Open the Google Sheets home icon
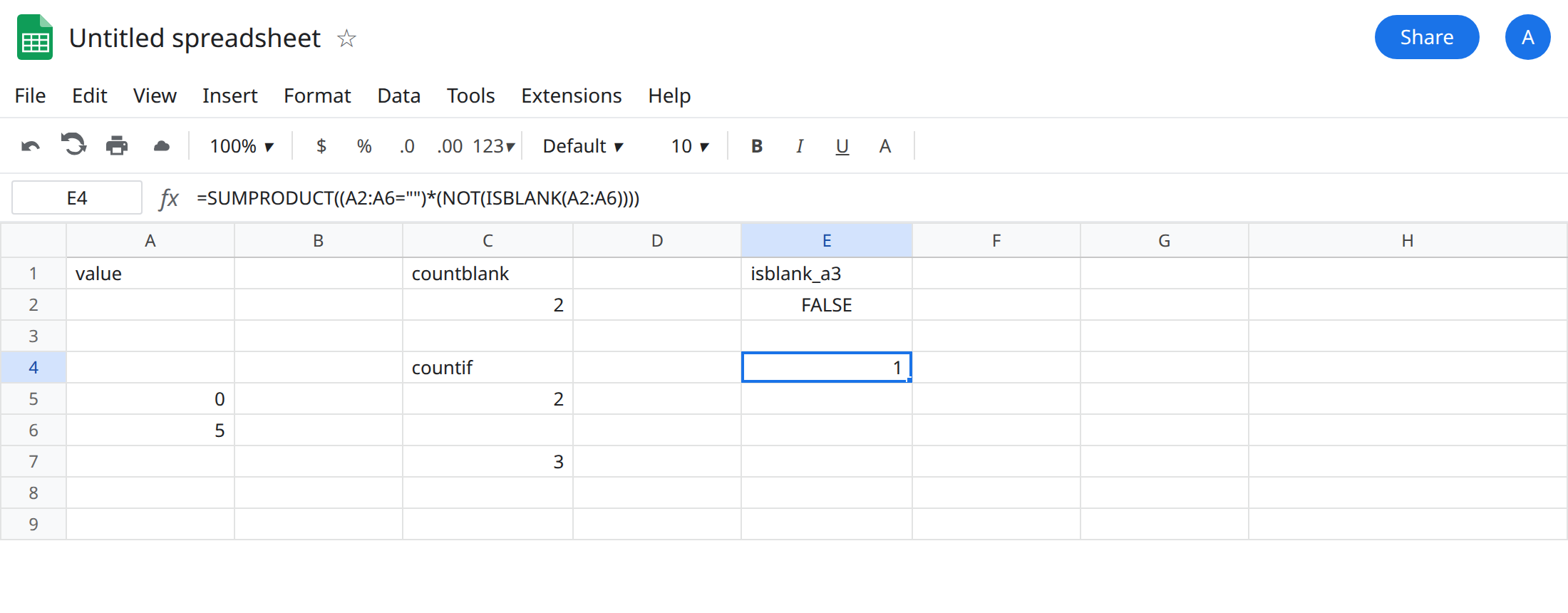This screenshot has width=1568, height=613. [35, 37]
